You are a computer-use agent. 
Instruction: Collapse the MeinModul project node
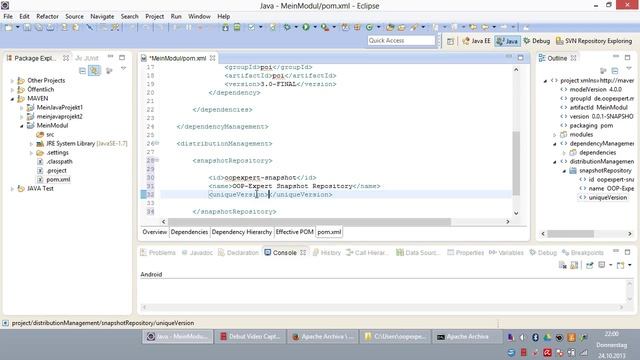pos(22,126)
